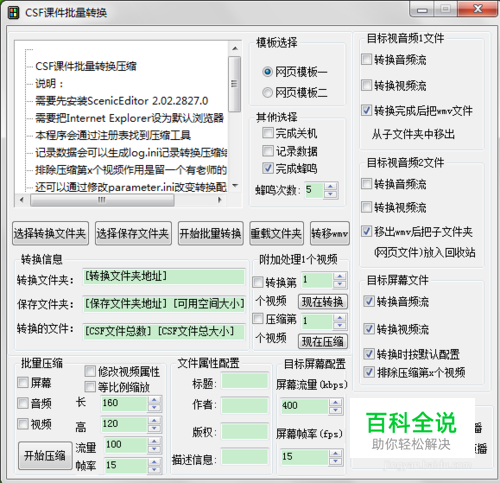Increase 转换第 video number spinner
The height and width of the screenshot is (483, 500).
pyautogui.click(x=340, y=276)
